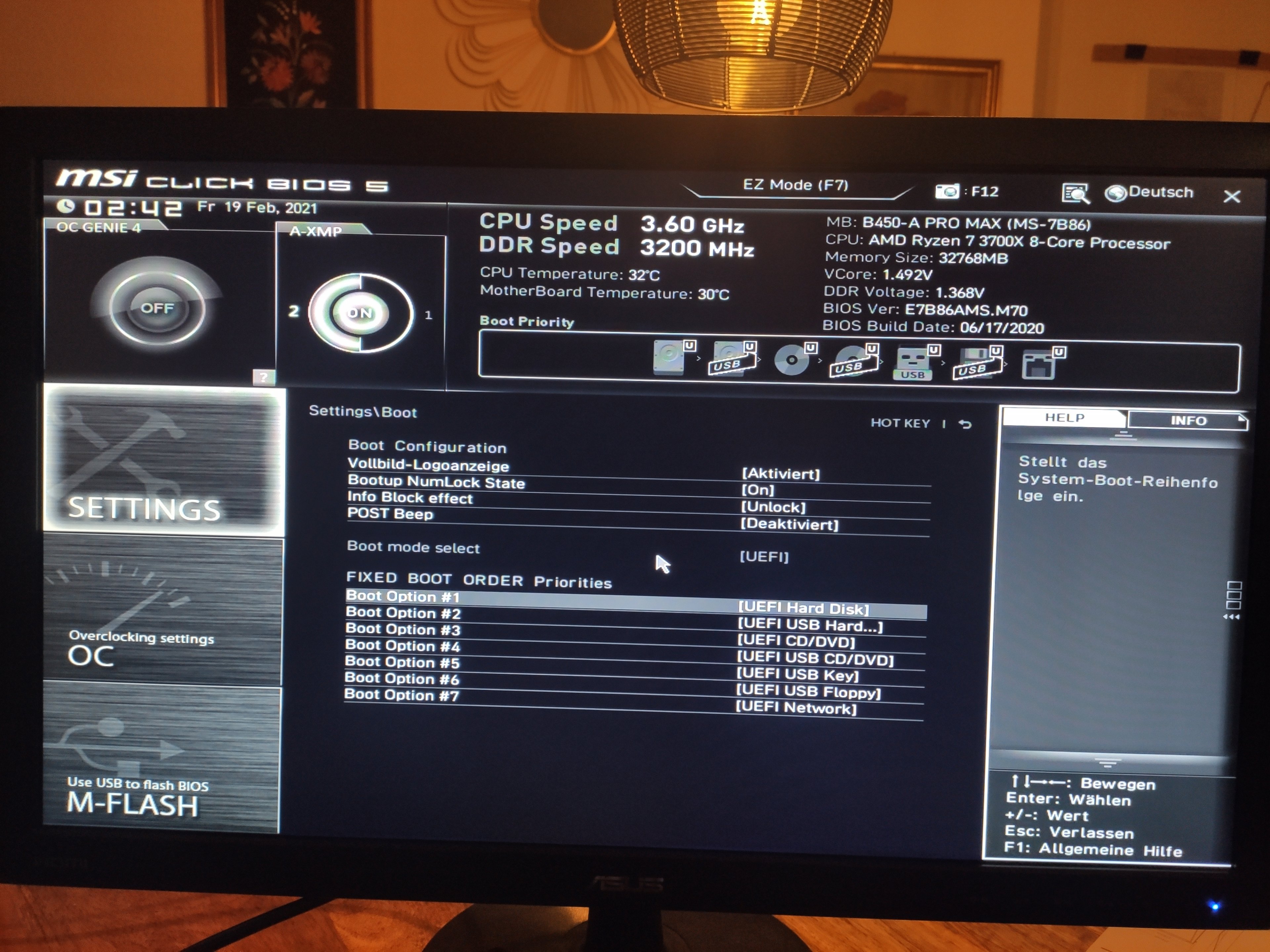Open the search magnifier icon
Viewport: 1270px width, 952px height.
[1075, 193]
